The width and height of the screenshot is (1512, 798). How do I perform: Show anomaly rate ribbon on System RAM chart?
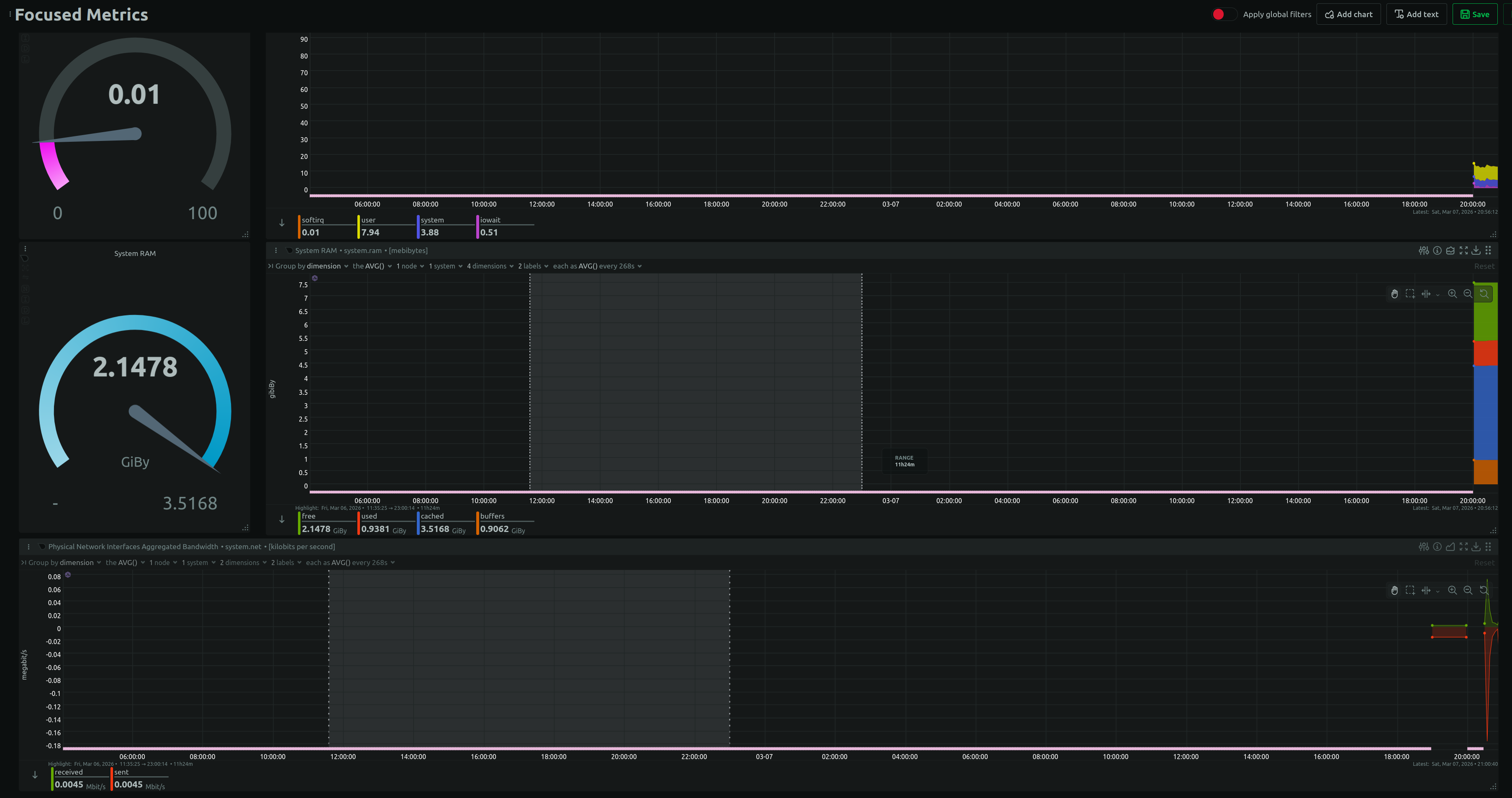1450,250
